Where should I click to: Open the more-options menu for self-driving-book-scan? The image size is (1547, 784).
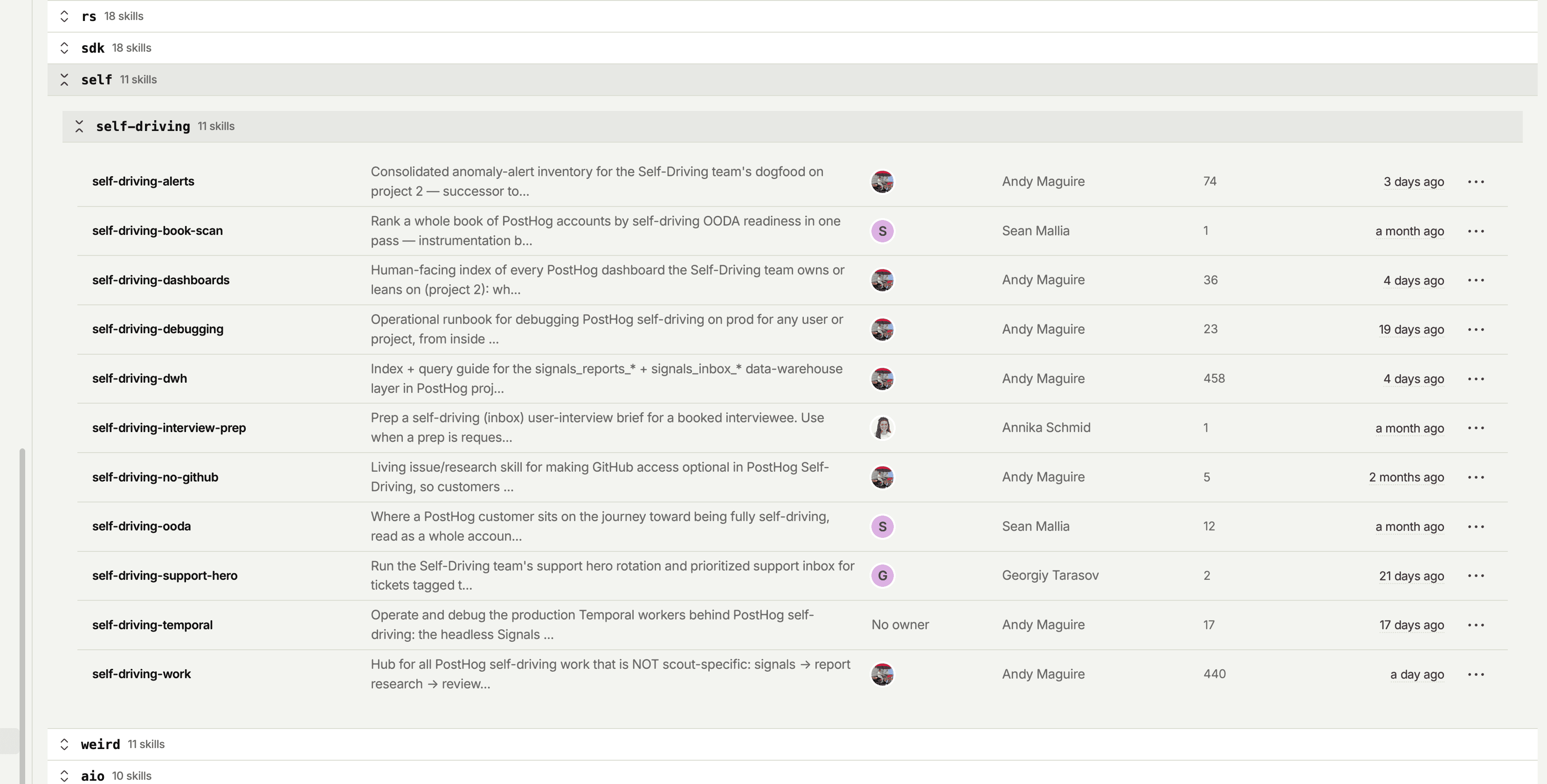point(1476,231)
